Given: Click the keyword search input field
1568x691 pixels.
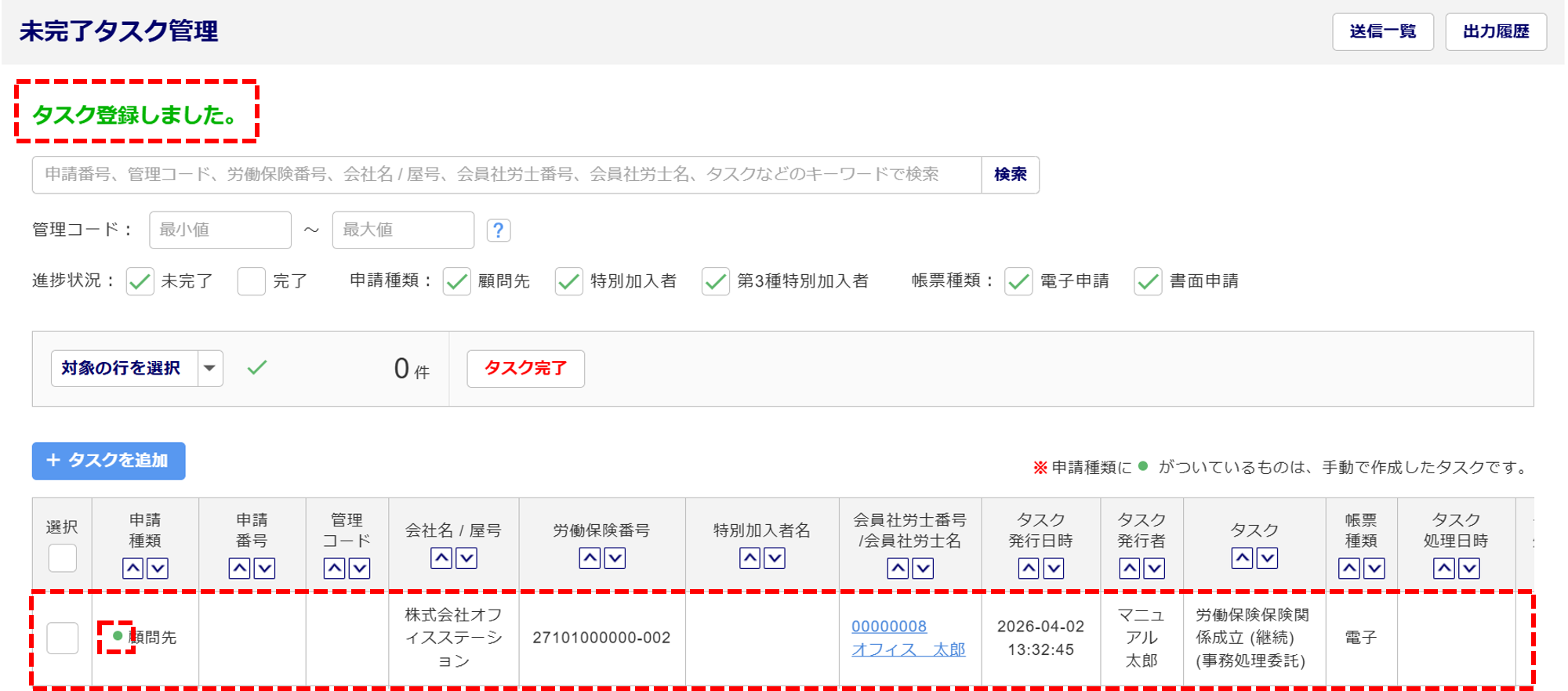Looking at the screenshot, I should 506,175.
